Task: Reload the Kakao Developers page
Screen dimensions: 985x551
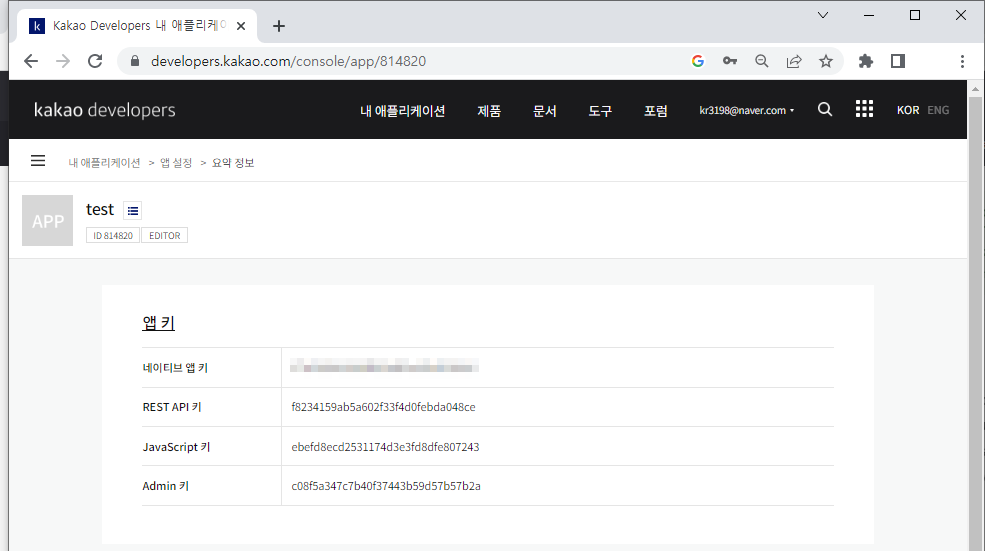Action: click(x=95, y=61)
